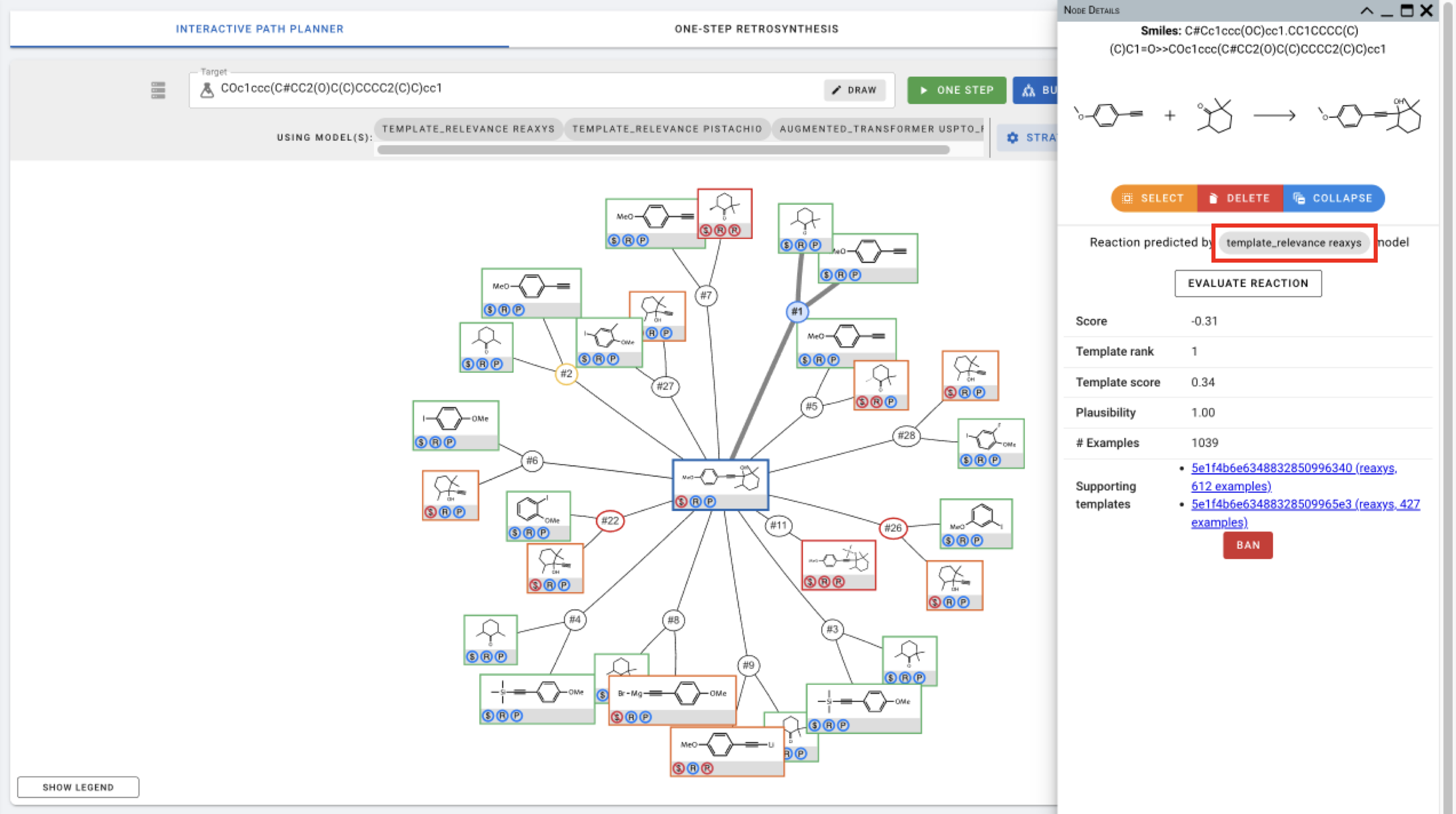This screenshot has width=1456, height=814.
Task: Click the central target molecule node
Action: point(720,485)
